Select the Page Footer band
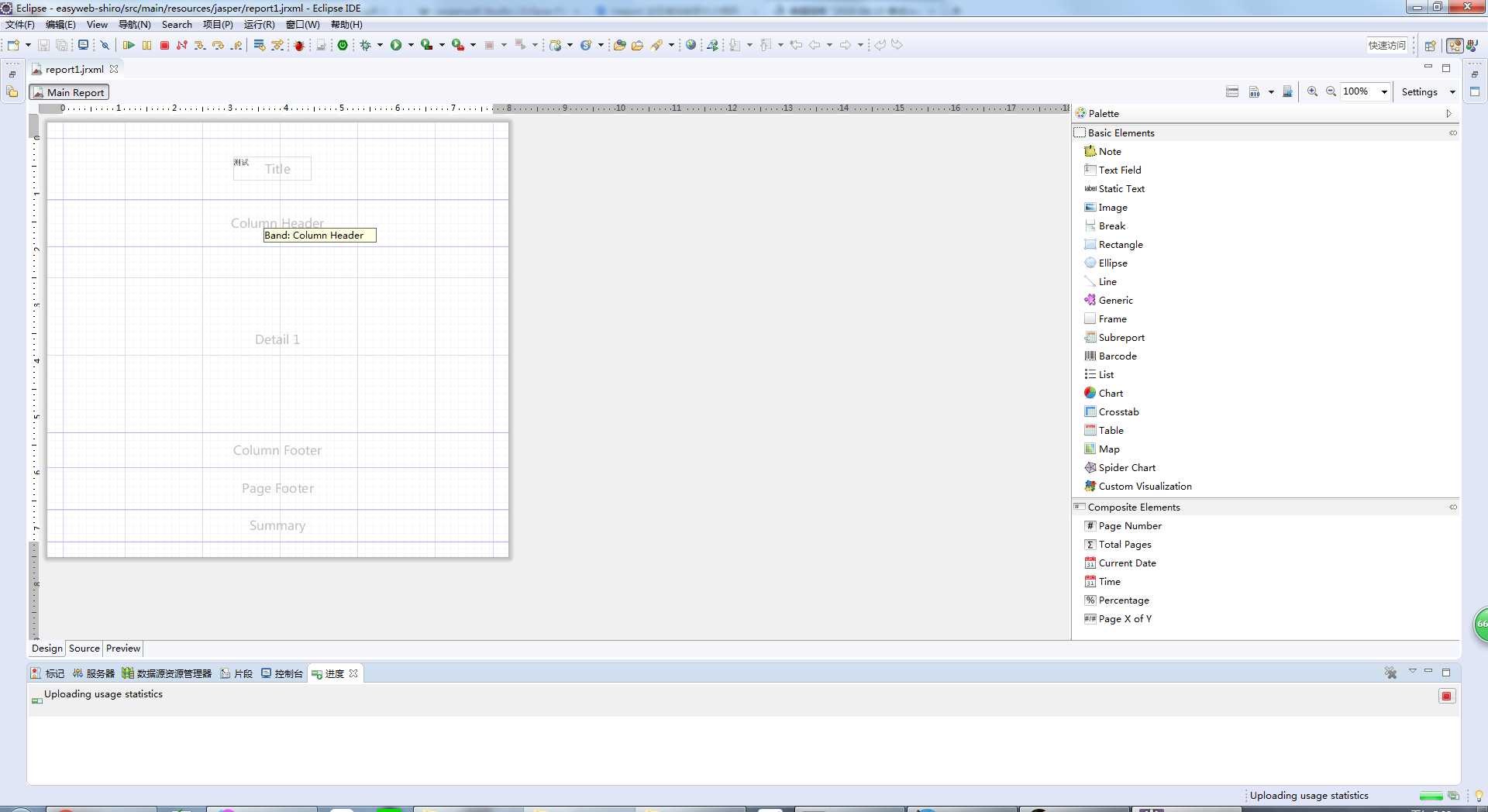Screen dimensions: 1488x812 tap(277, 488)
